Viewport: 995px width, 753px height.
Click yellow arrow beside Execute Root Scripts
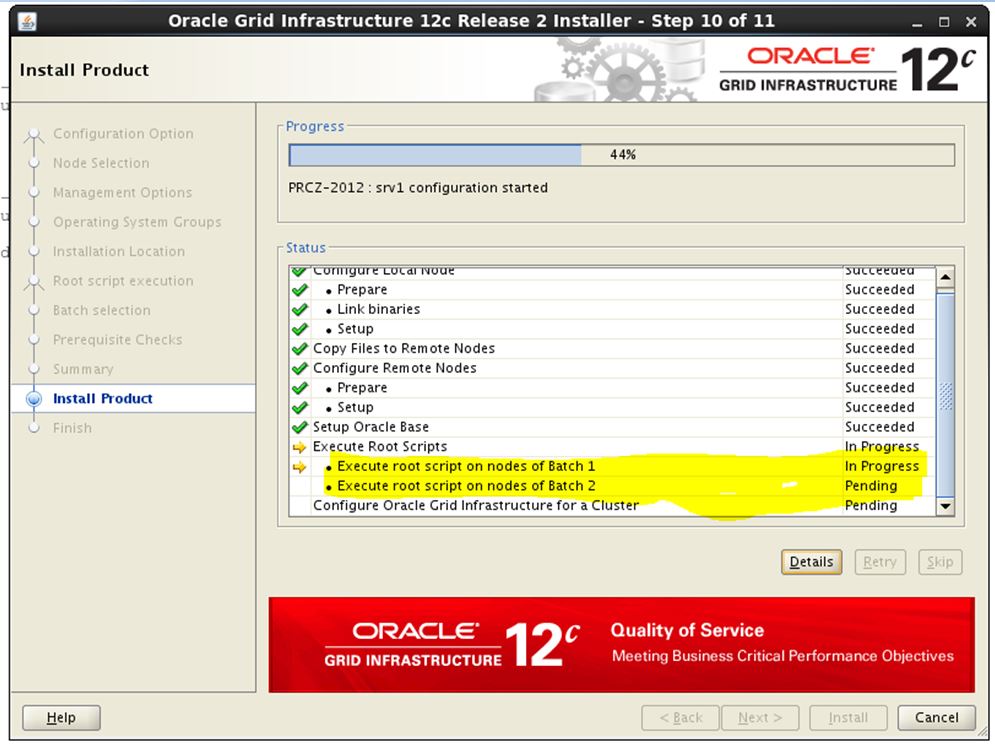pyautogui.click(x=299, y=447)
